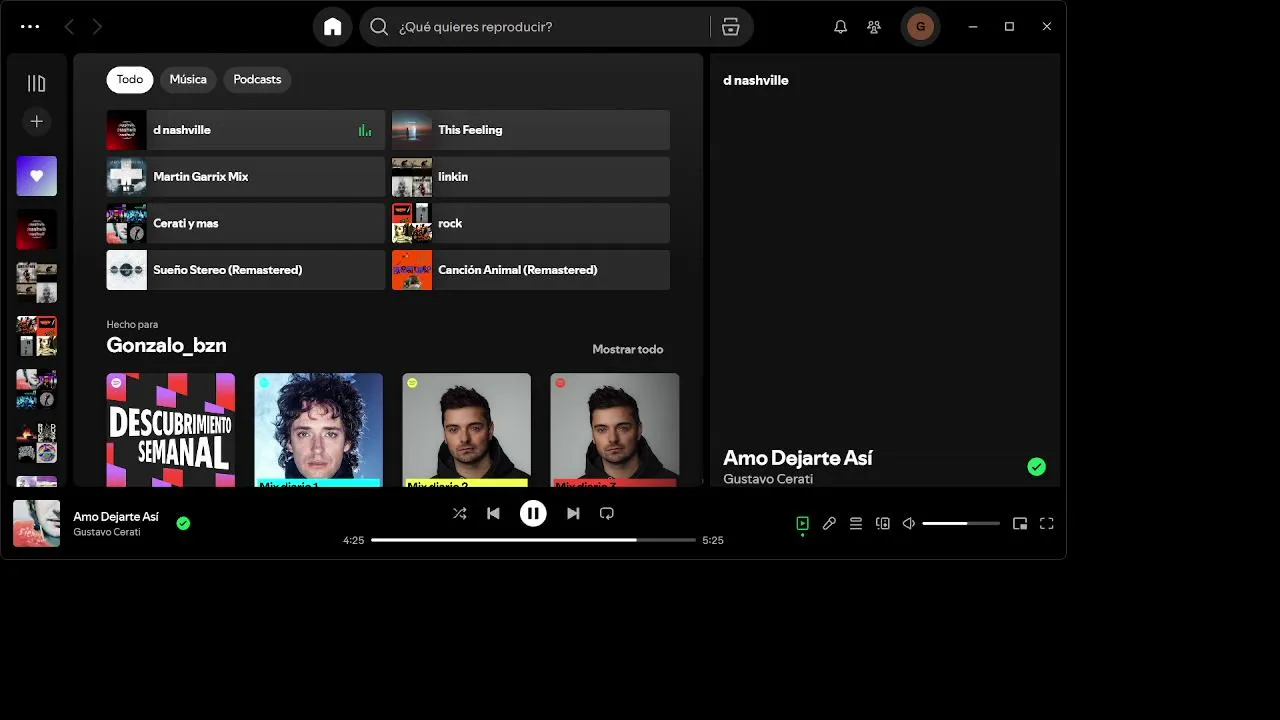Open the d nashville playlist in sidebar

(36, 230)
